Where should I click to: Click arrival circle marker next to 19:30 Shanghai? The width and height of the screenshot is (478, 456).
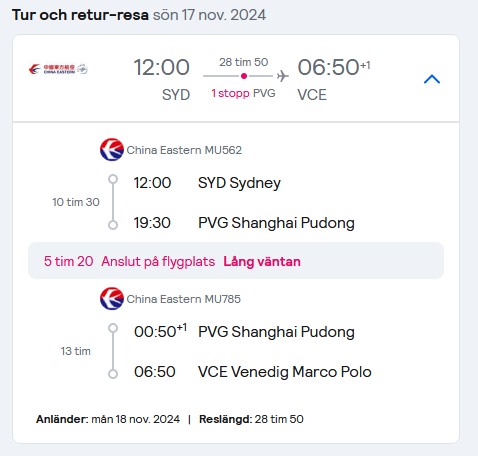tap(113, 225)
